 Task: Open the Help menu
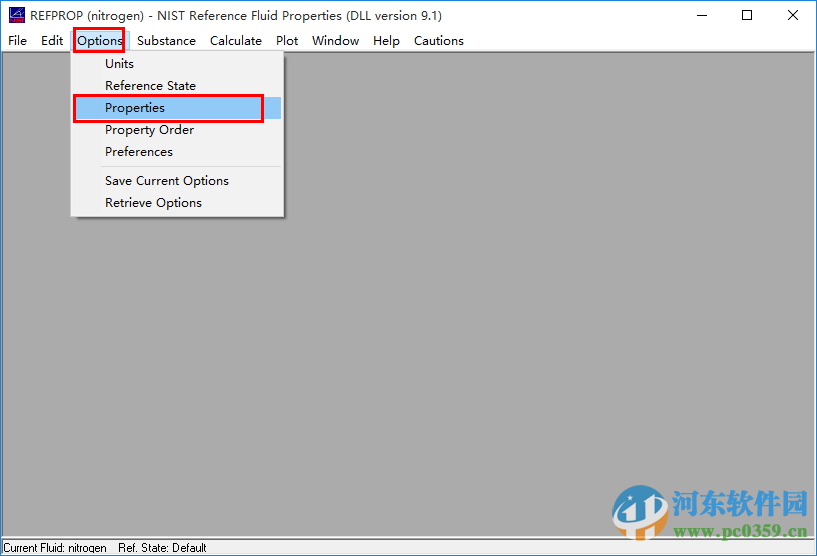coord(386,41)
